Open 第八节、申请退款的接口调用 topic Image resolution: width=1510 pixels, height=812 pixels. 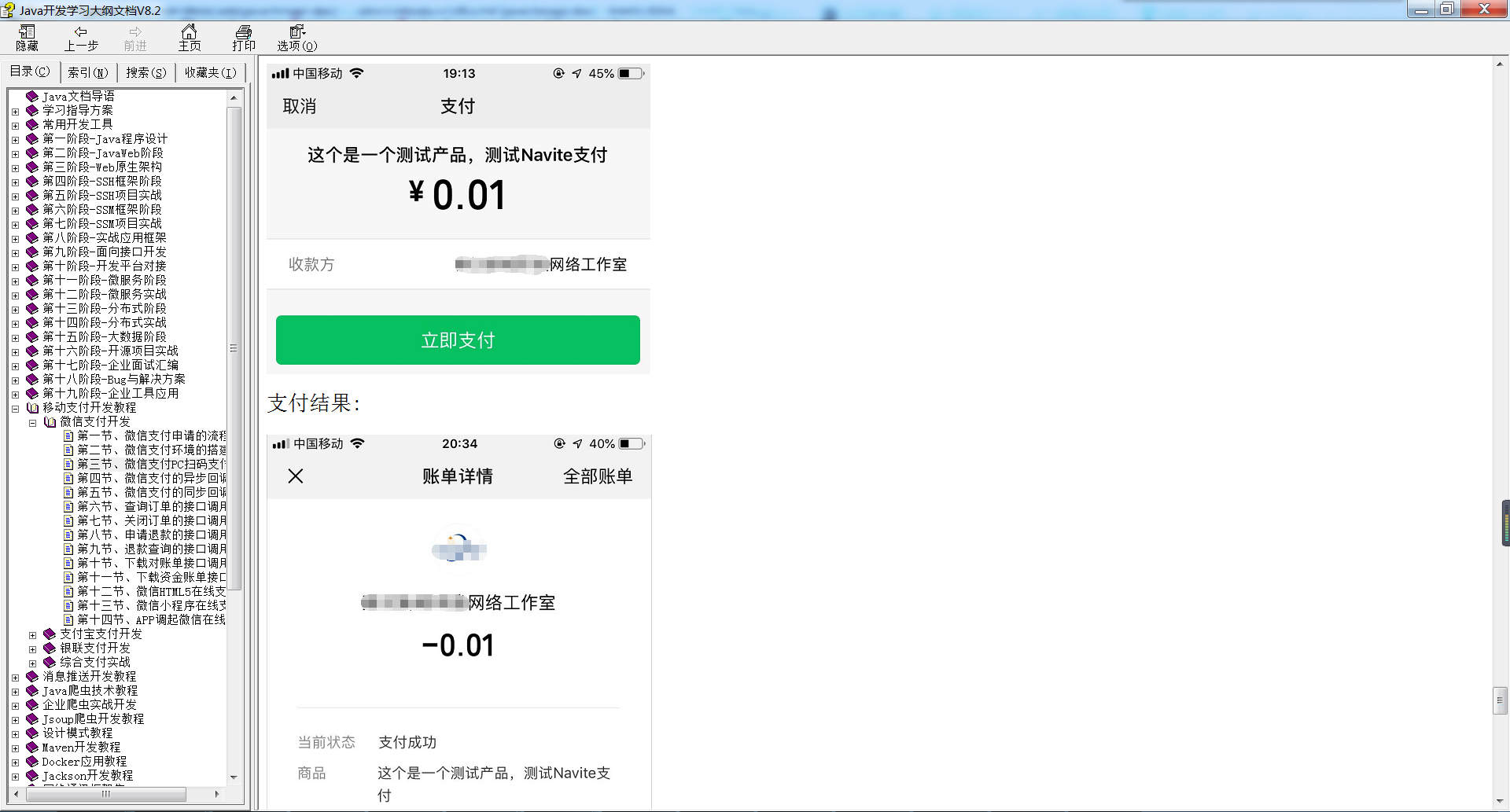(152, 535)
